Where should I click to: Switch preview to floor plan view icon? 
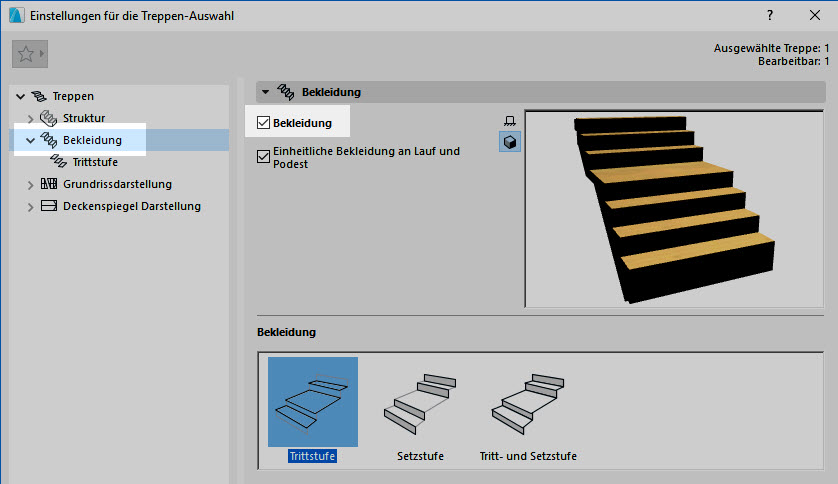point(510,121)
